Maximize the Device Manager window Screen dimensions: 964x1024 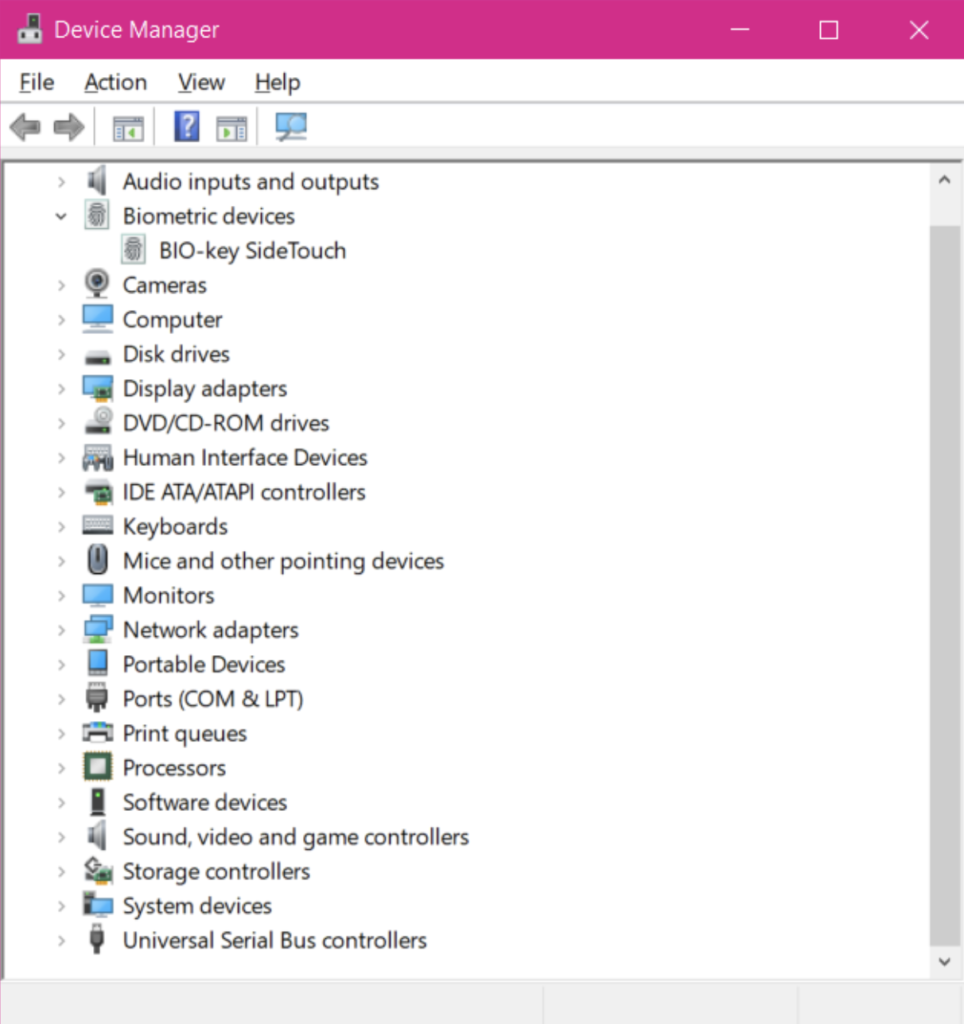829,29
